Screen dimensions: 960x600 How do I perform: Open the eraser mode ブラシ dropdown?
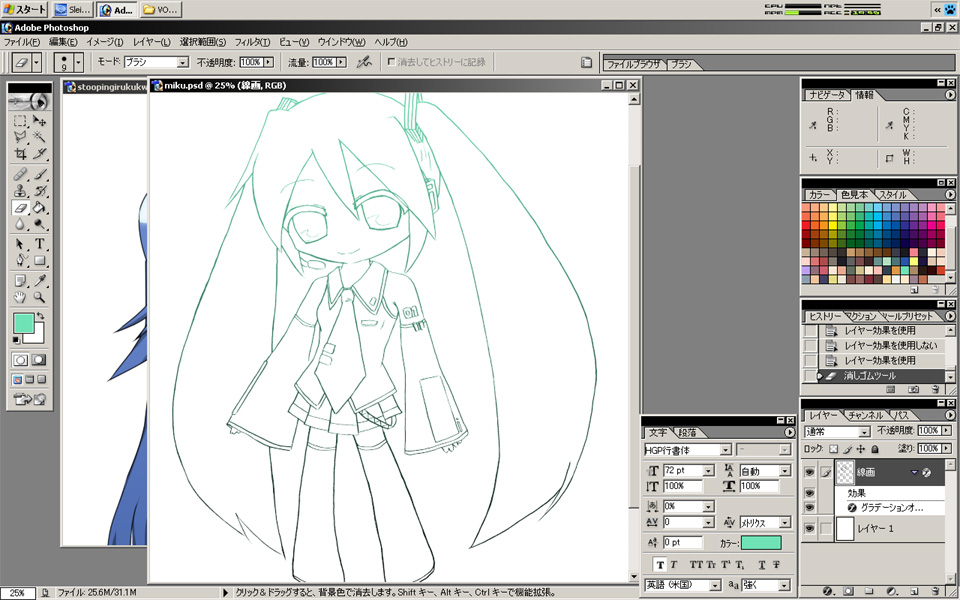182,62
